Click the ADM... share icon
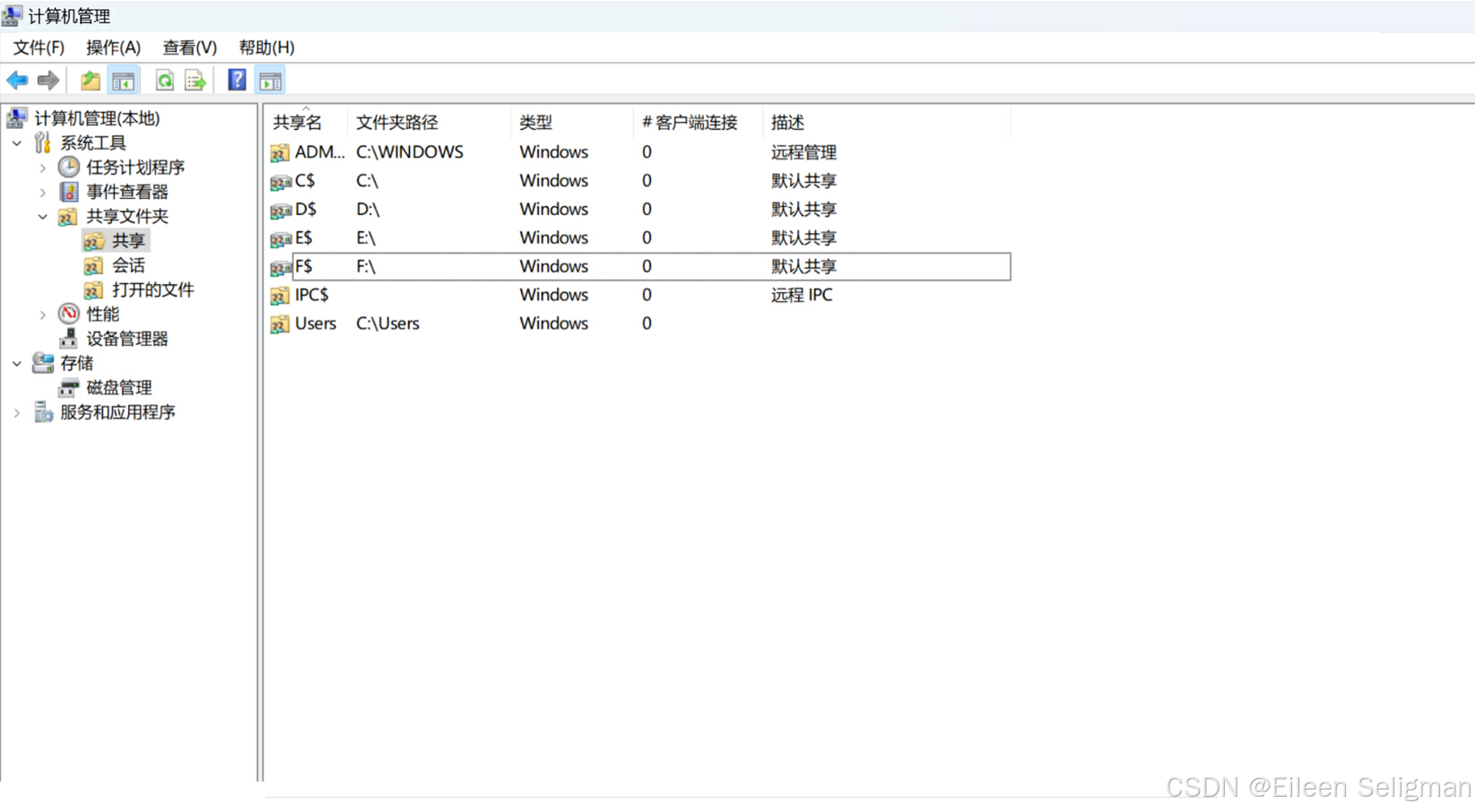The image size is (1475, 812). pos(280,153)
